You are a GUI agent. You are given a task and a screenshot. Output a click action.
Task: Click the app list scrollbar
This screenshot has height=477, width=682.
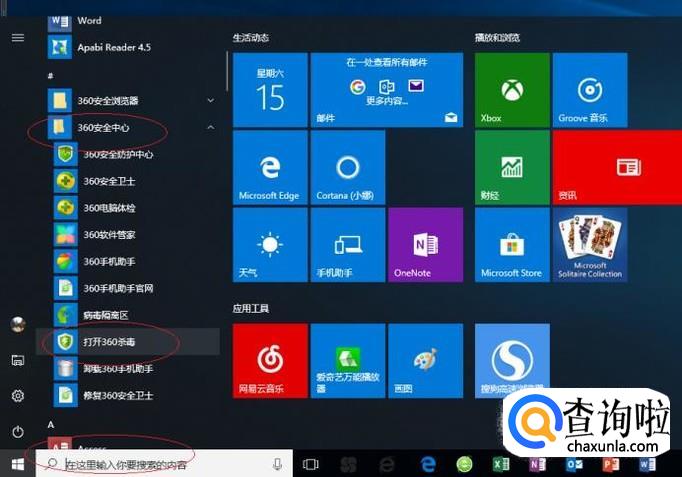point(227,72)
